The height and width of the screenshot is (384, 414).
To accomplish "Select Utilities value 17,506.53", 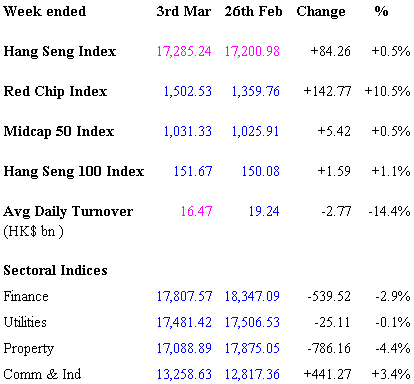I will pos(252,322).
